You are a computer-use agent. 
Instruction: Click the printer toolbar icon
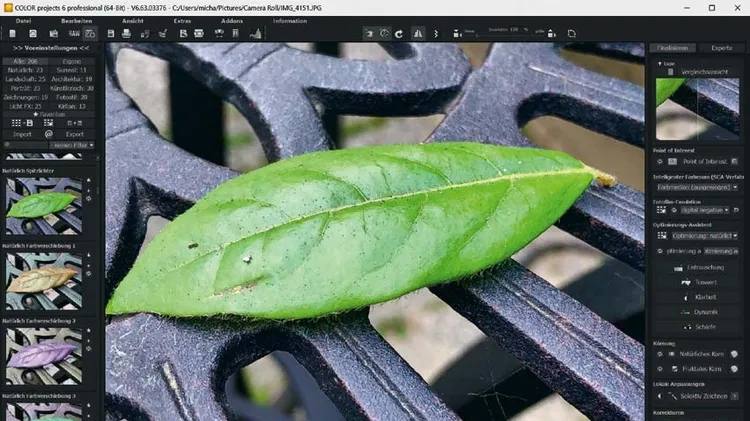(x=126, y=33)
